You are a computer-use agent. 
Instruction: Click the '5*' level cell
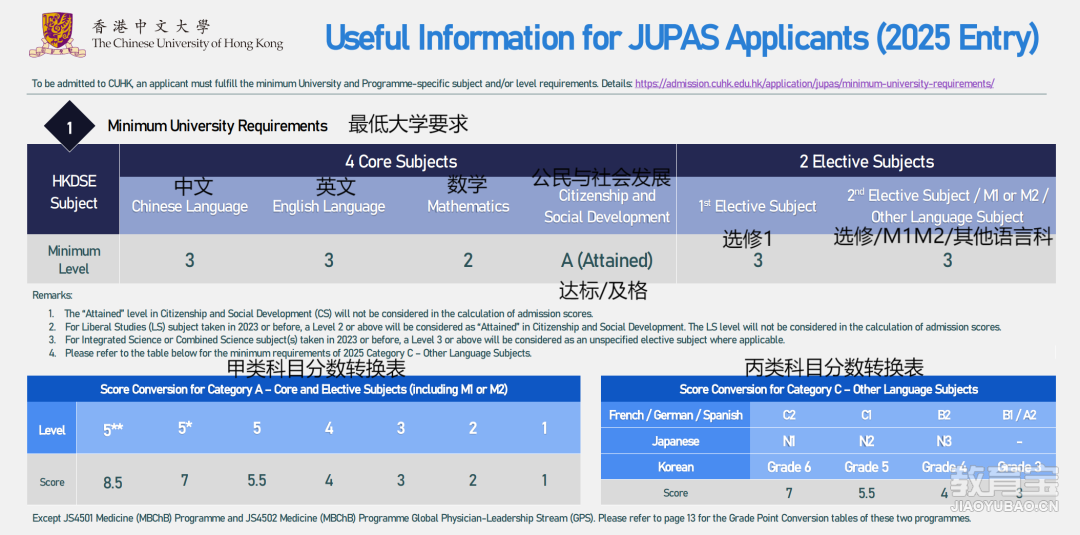point(185,428)
